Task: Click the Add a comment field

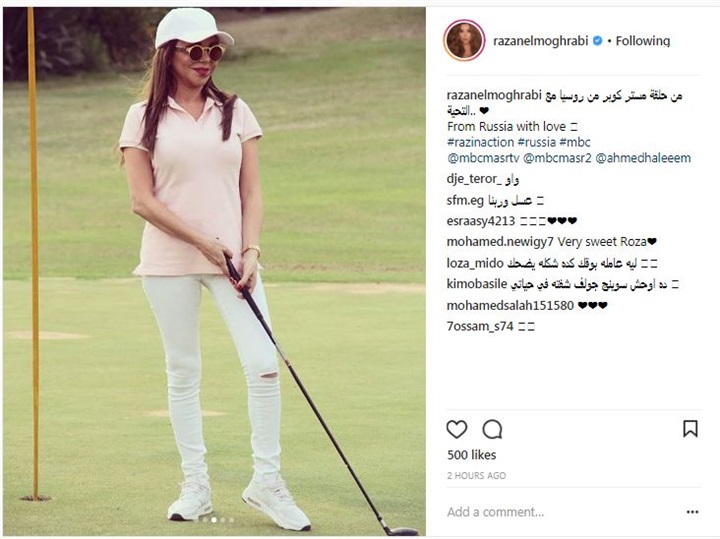Action: coord(562,512)
